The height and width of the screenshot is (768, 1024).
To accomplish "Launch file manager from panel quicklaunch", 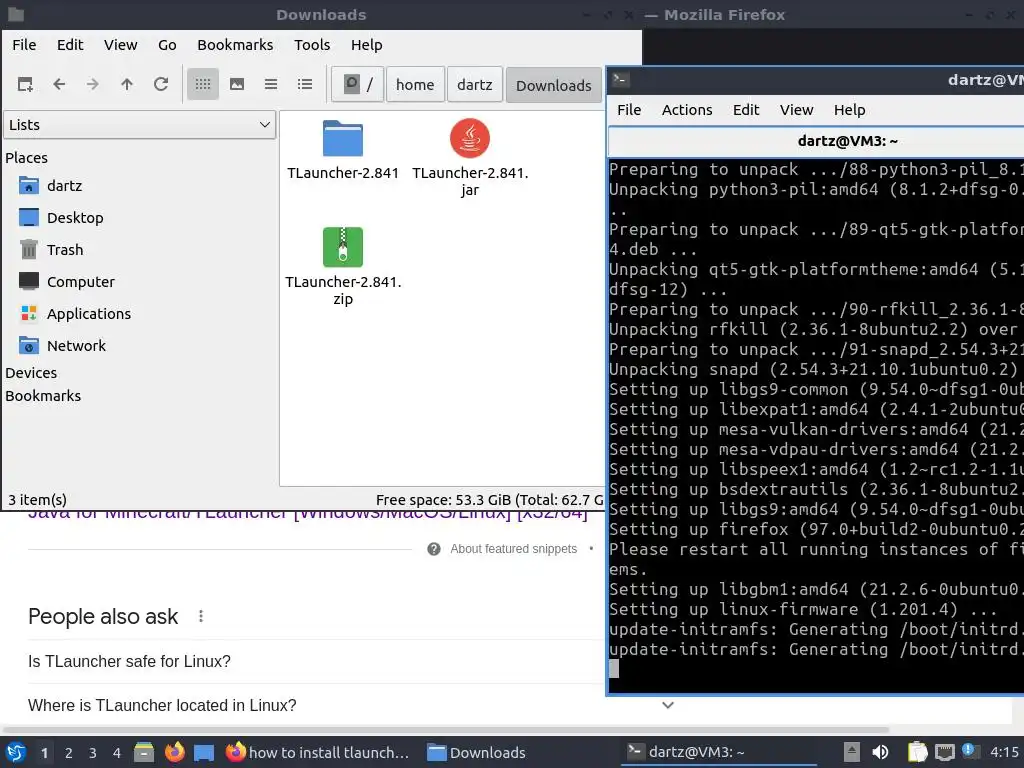I will point(144,752).
